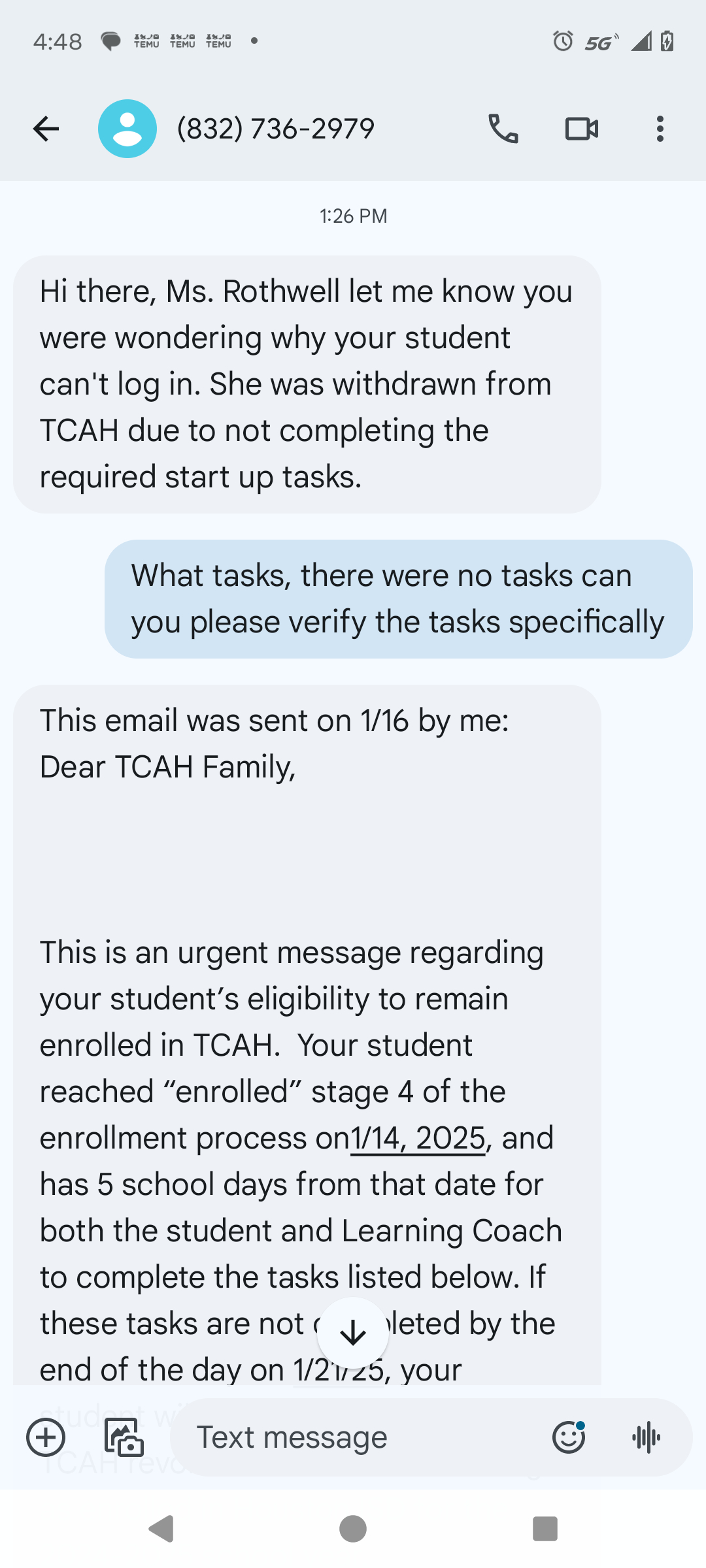Start a video call
The height and width of the screenshot is (1568, 706).
tap(581, 129)
